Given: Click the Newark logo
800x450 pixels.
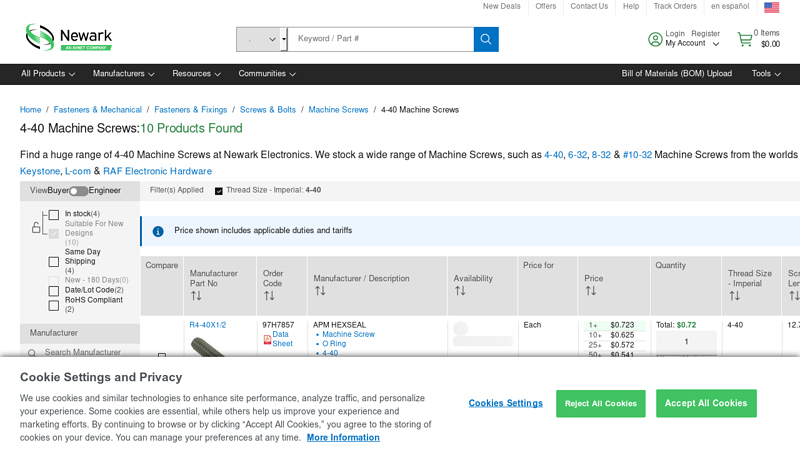Looking at the screenshot, I should coord(68,37).
